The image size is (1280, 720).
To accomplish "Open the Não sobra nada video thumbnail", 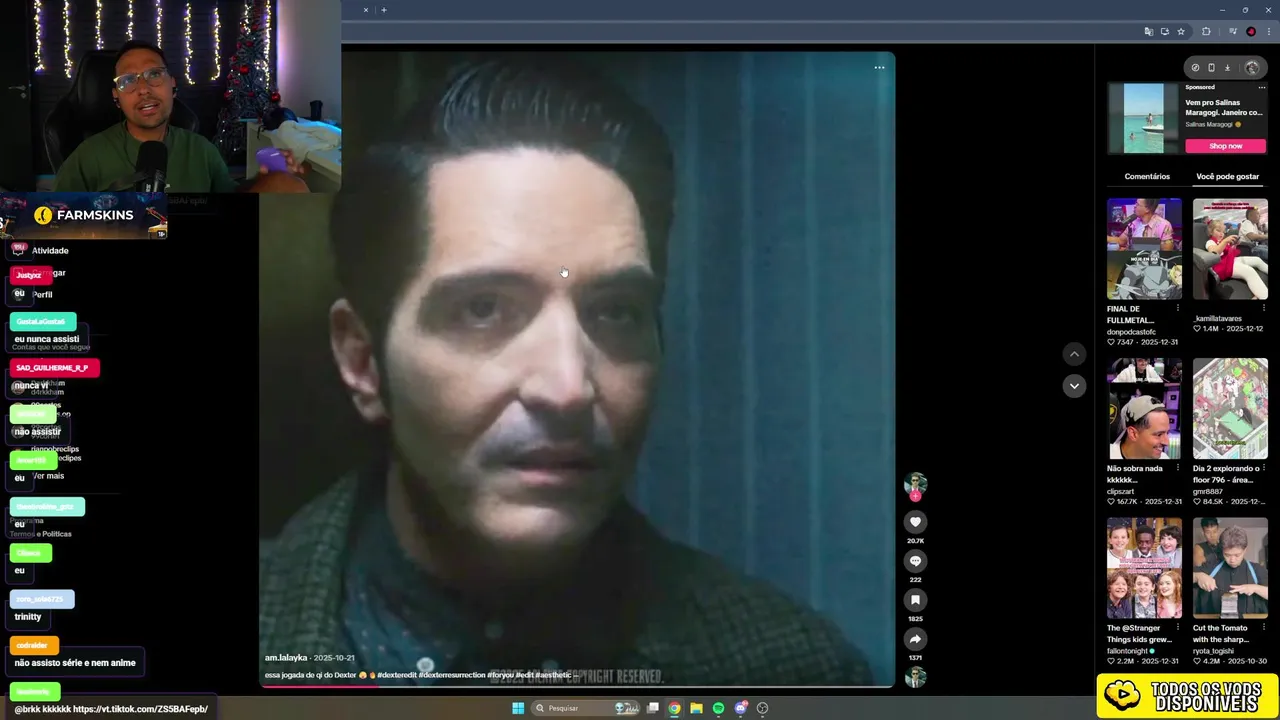I will click(x=1144, y=409).
